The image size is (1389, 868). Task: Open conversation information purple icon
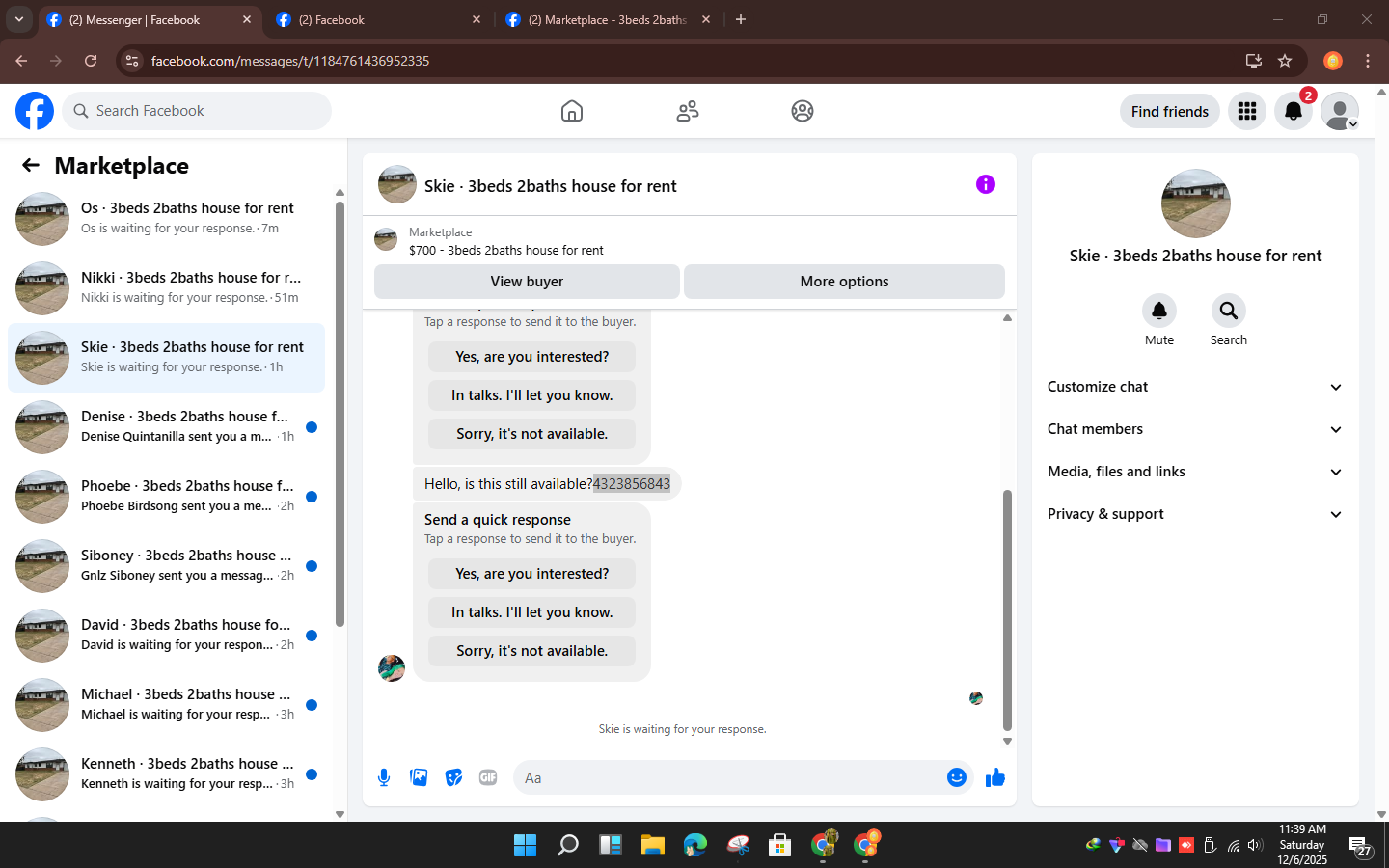tap(985, 184)
